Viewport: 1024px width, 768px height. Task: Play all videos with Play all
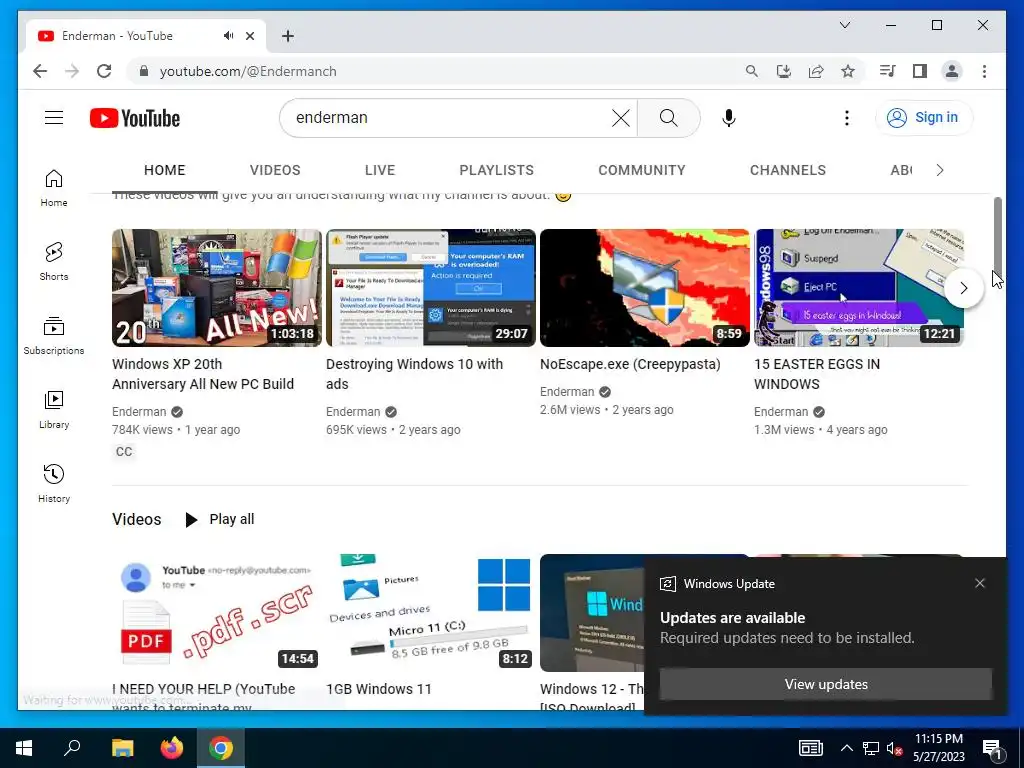tap(220, 519)
